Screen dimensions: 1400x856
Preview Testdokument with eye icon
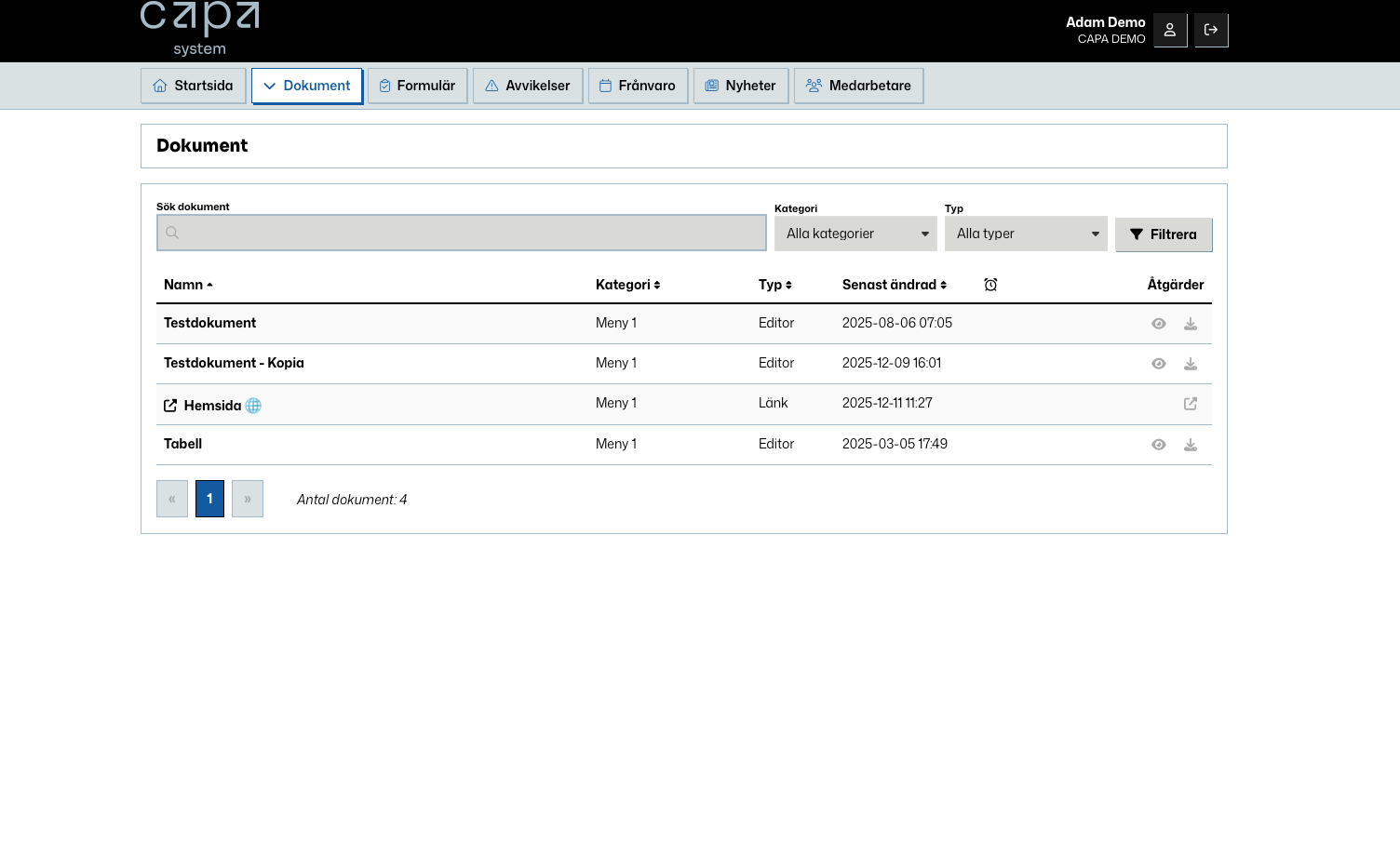1158,324
